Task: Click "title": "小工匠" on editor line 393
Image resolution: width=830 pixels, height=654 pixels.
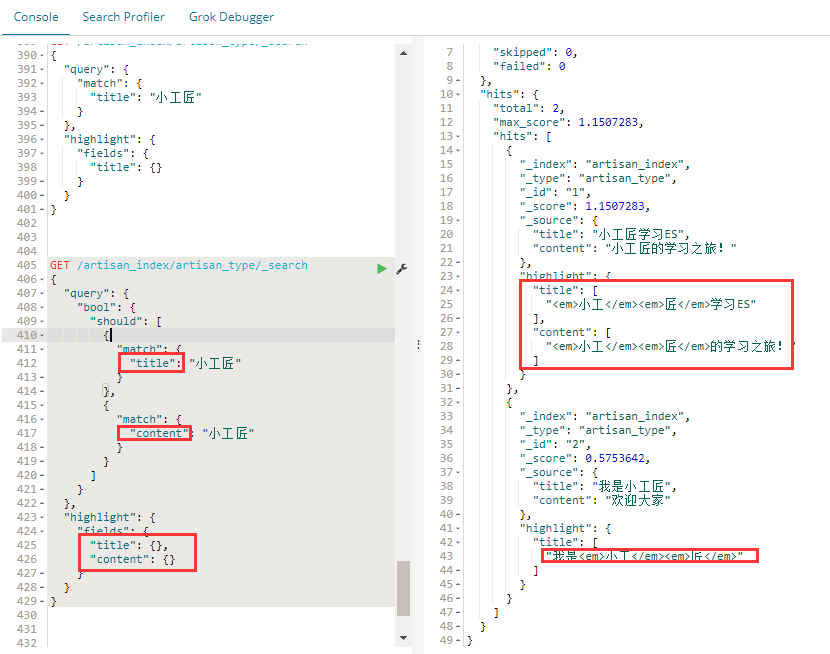Action: tap(146, 97)
